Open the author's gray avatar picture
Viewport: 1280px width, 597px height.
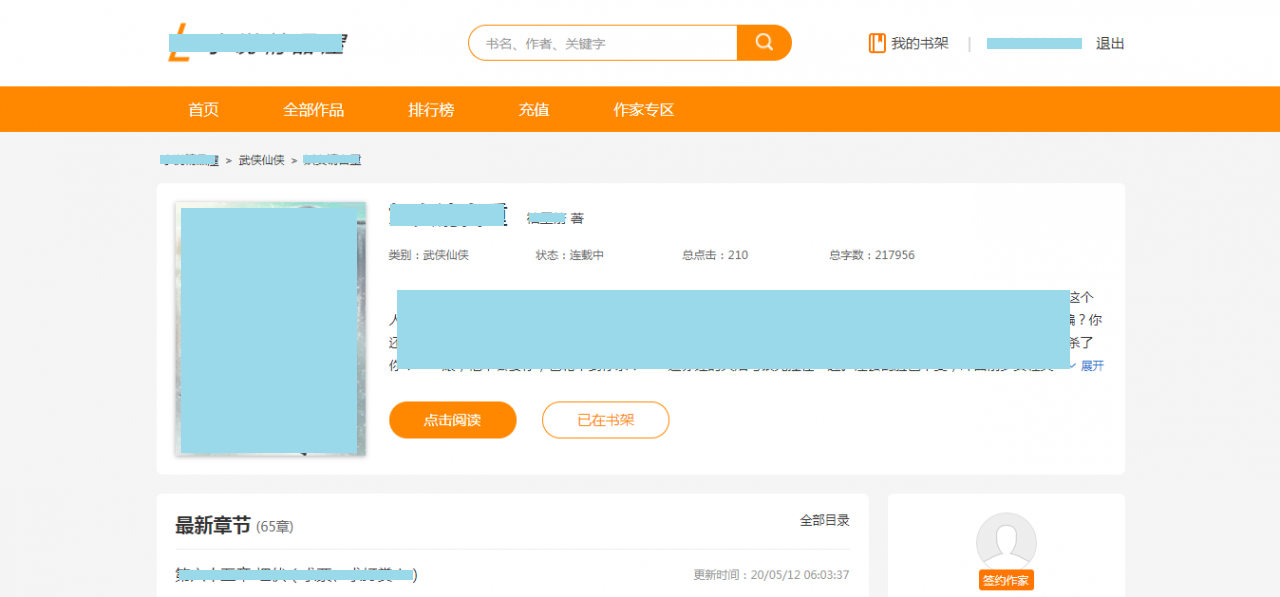tap(1006, 542)
